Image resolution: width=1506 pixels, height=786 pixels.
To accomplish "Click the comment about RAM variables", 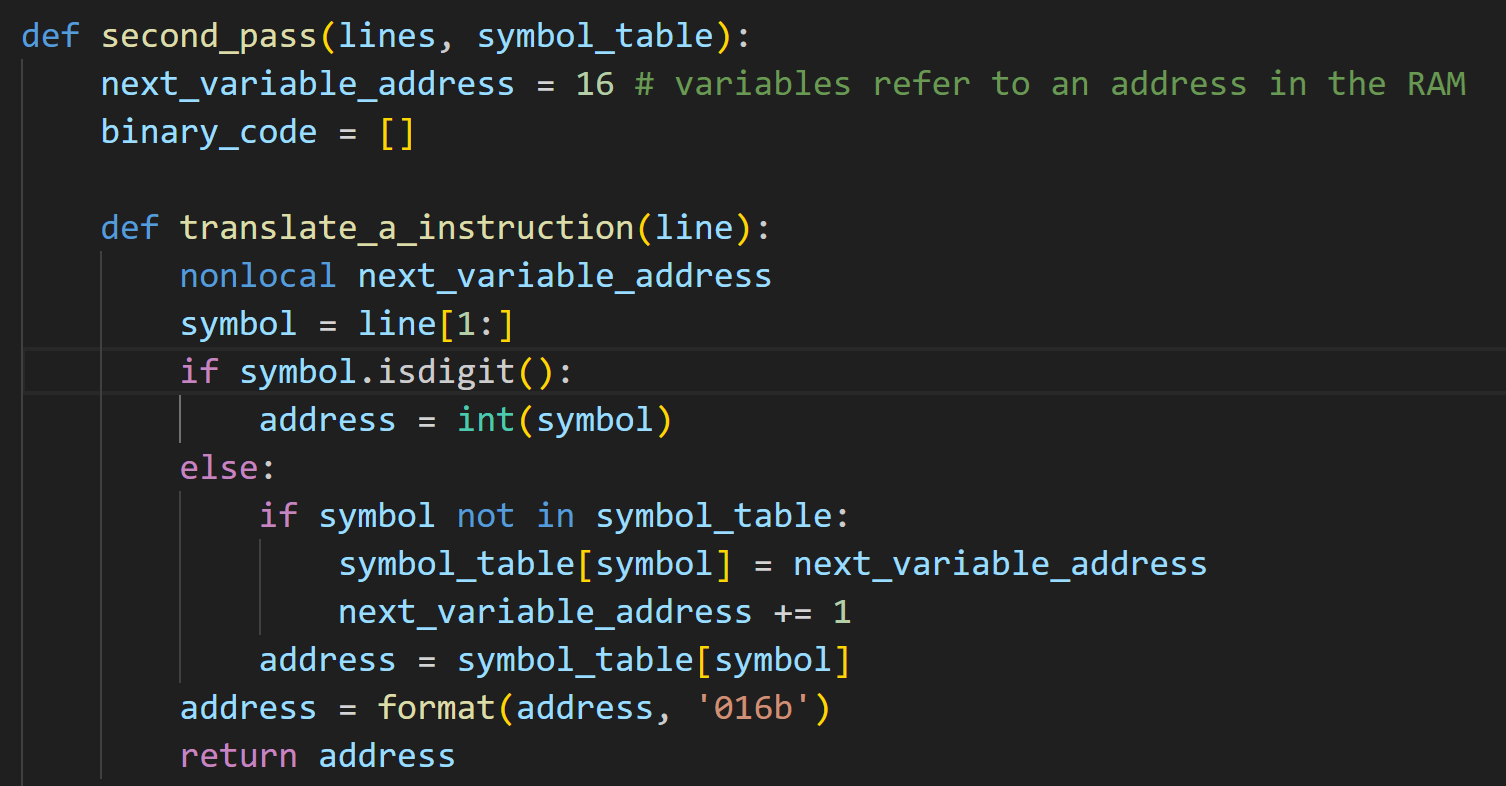I will [1050, 84].
